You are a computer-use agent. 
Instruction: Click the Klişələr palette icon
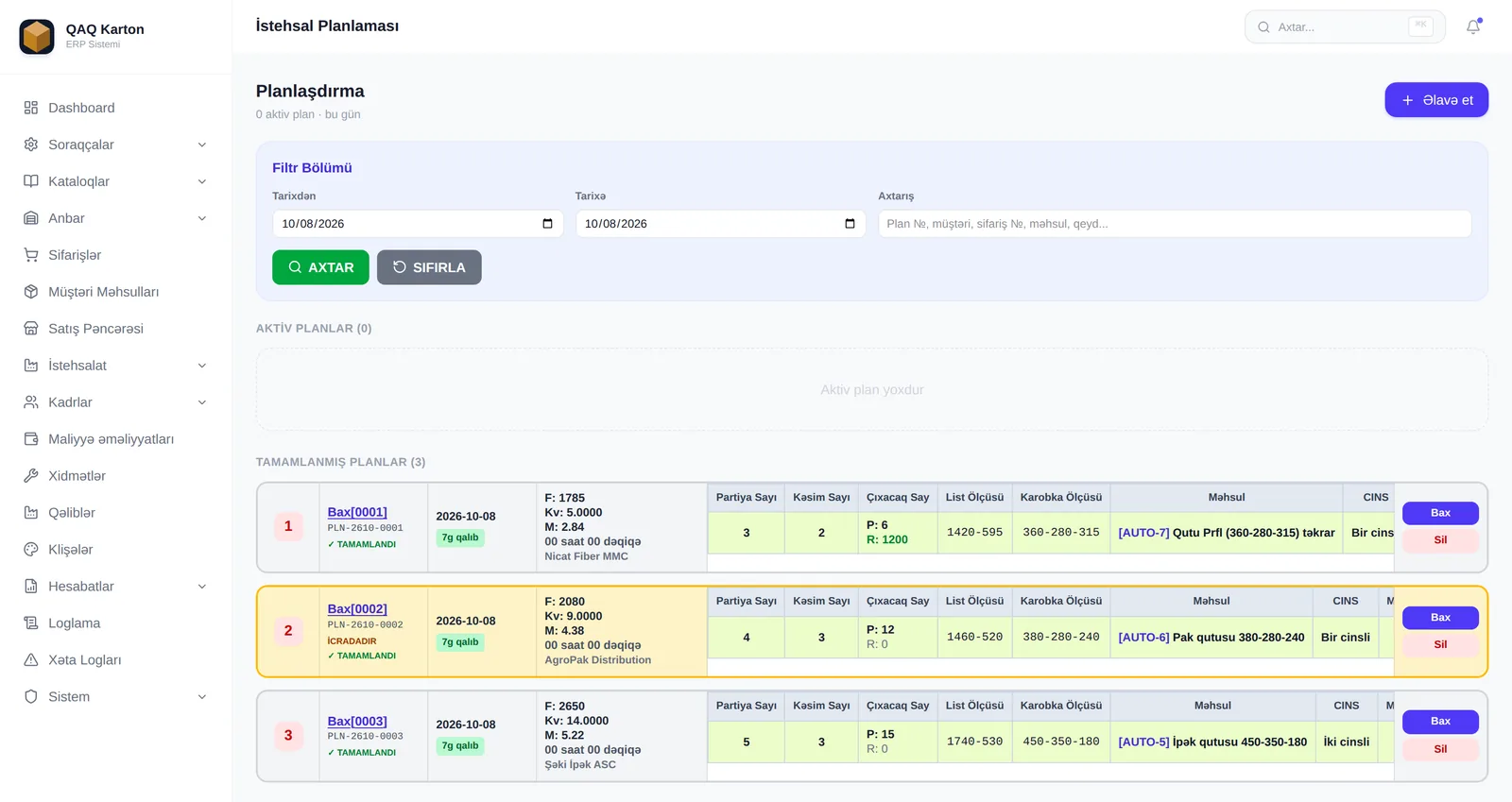coord(31,550)
